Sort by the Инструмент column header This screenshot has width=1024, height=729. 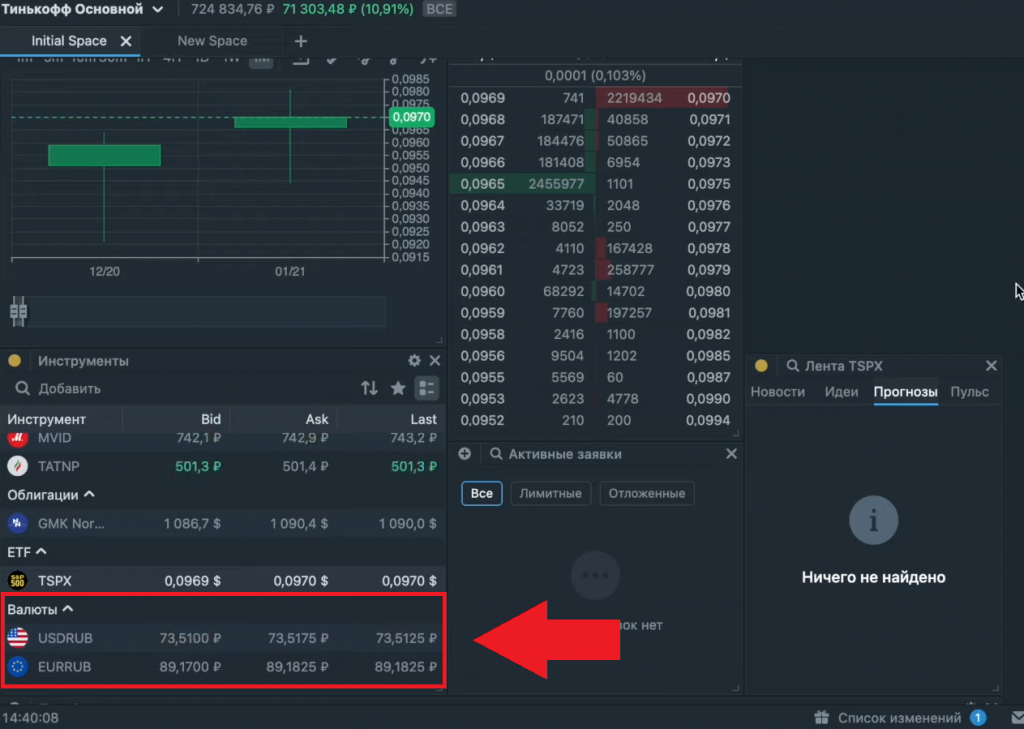[x=46, y=419]
